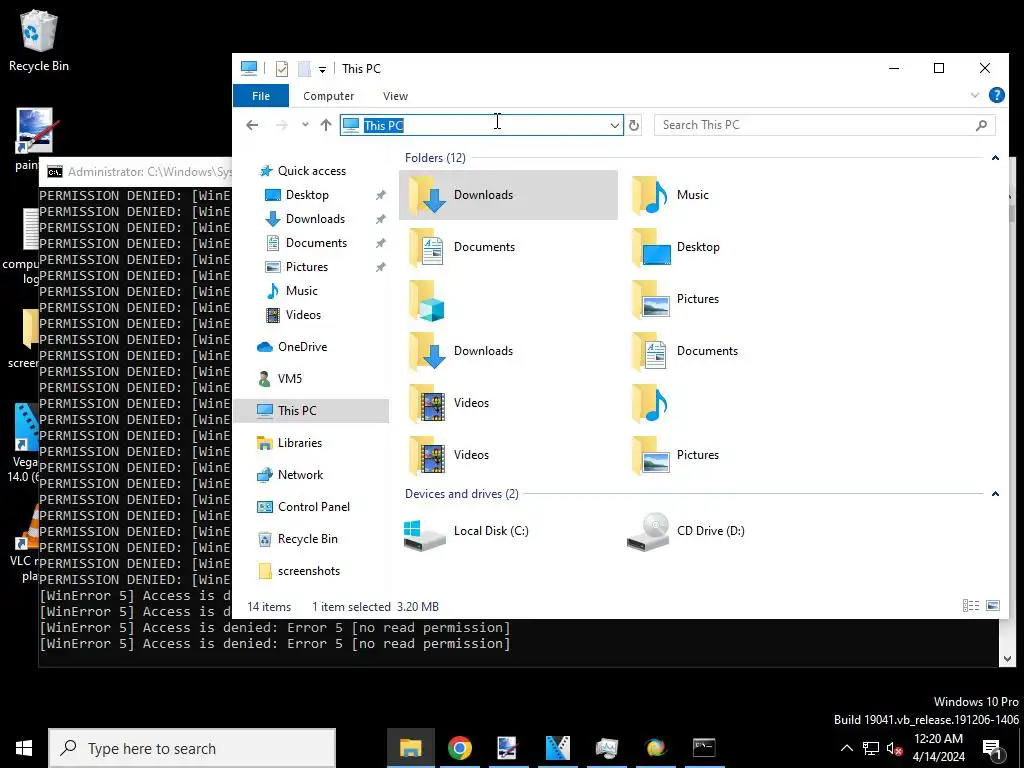1024x768 pixels.
Task: Switch to details view in status bar
Action: coord(970,606)
